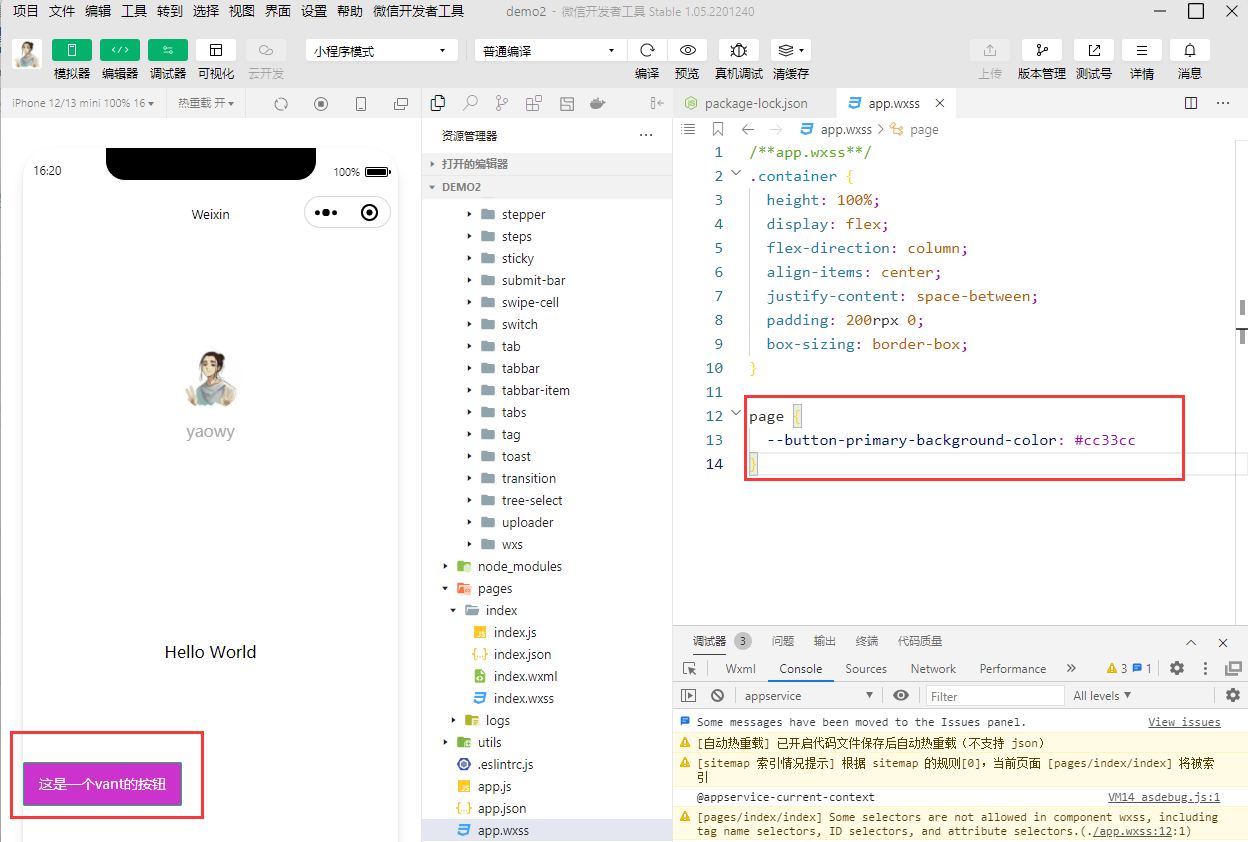The height and width of the screenshot is (842, 1248).
Task: Open the 问题 problems tab
Action: [783, 641]
